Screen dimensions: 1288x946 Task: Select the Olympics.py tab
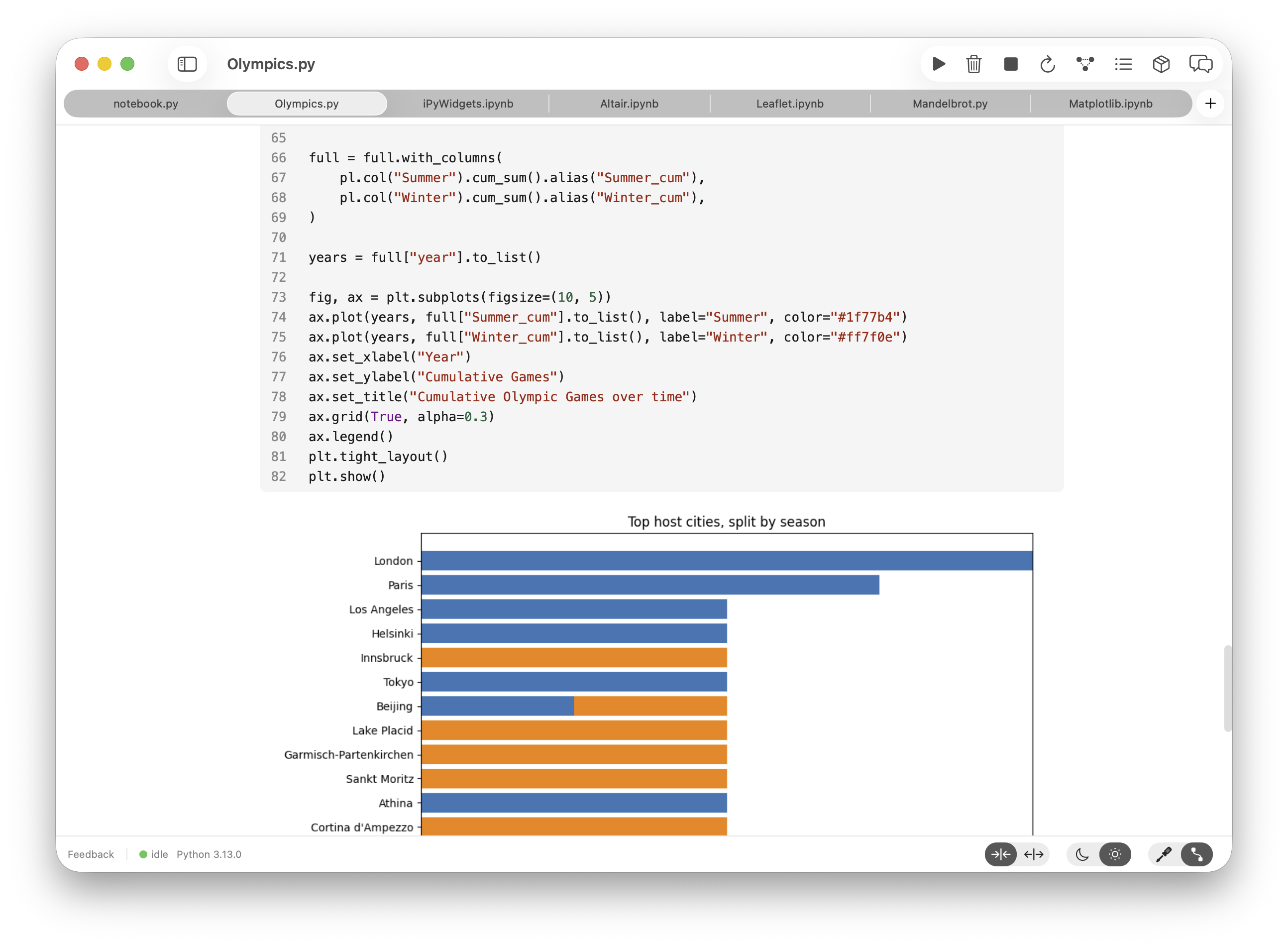[x=307, y=104]
